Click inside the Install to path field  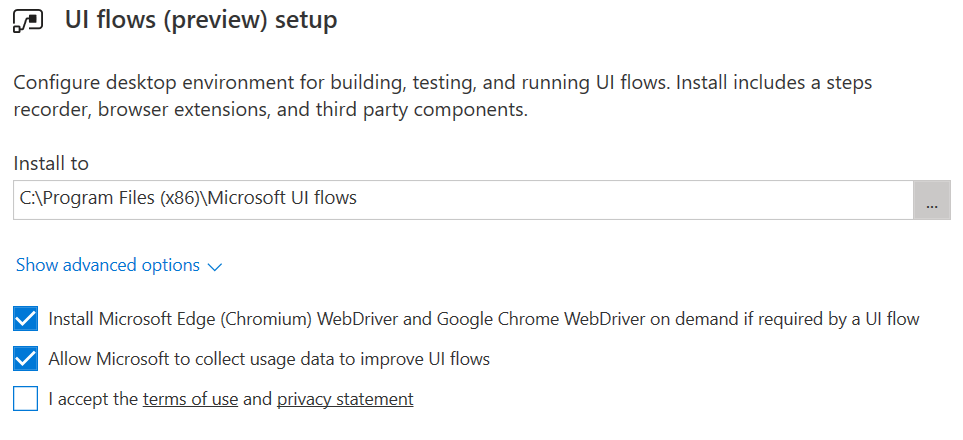tap(463, 200)
